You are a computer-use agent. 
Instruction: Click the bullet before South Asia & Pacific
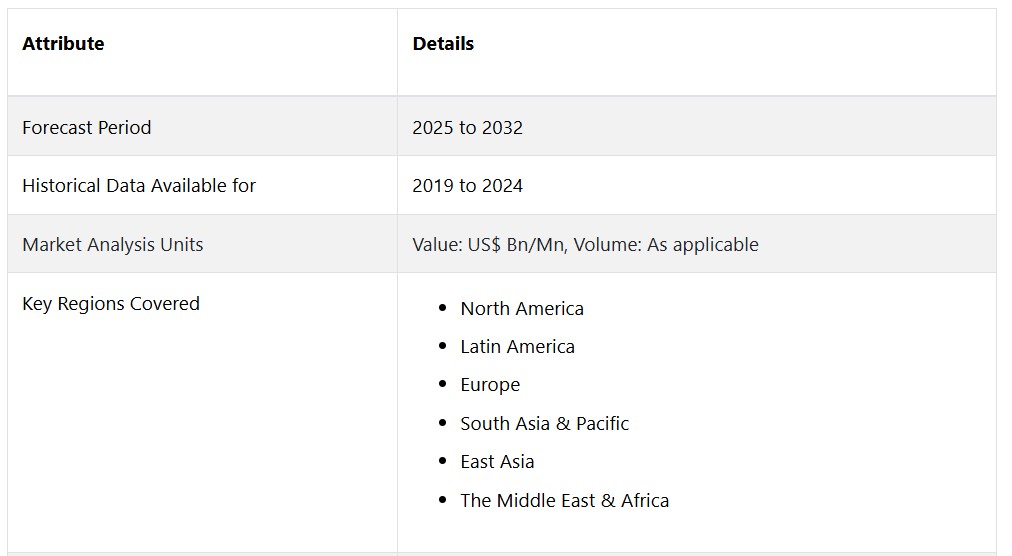click(x=442, y=423)
